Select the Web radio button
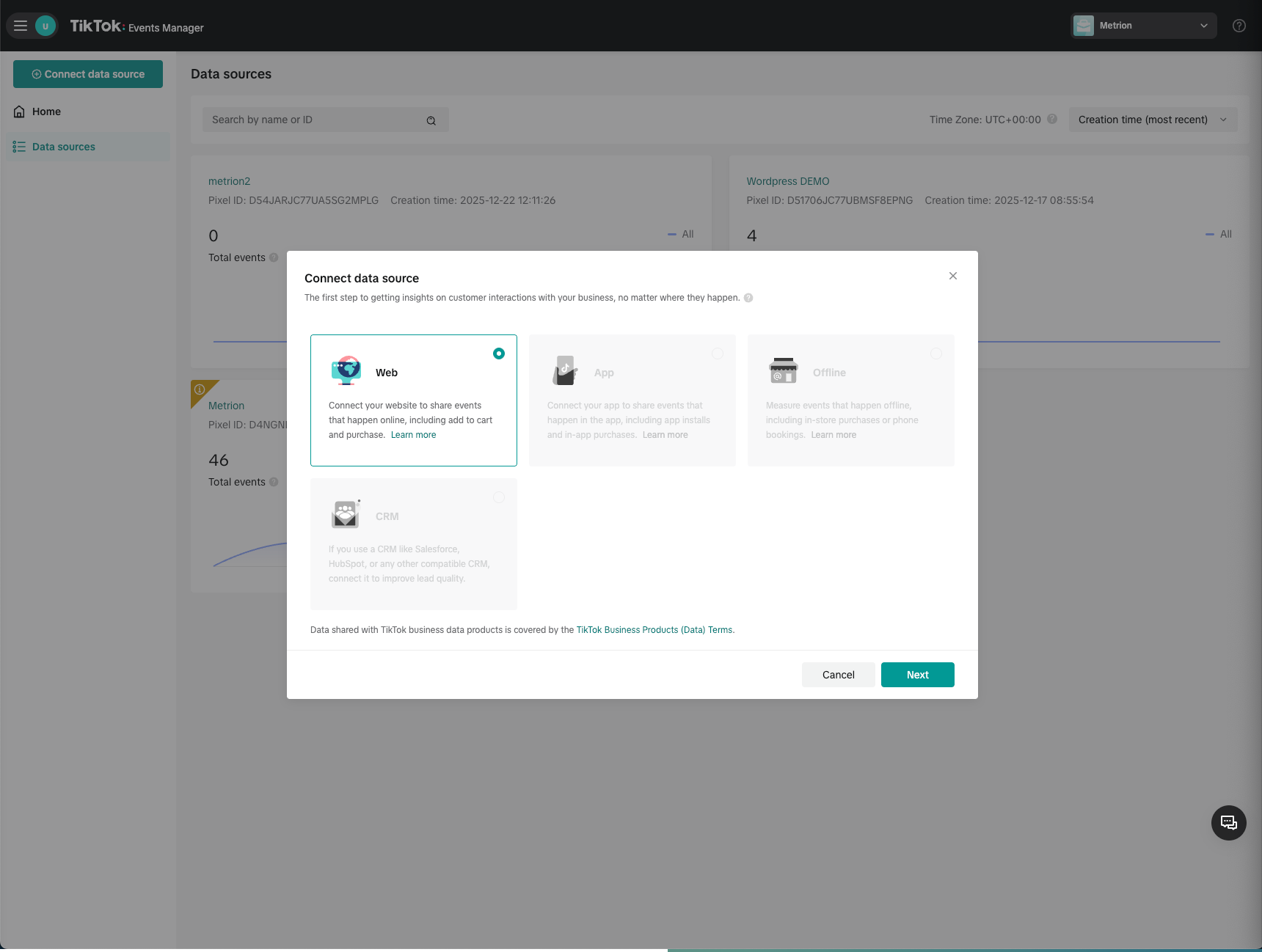The height and width of the screenshot is (952, 1262). point(499,354)
